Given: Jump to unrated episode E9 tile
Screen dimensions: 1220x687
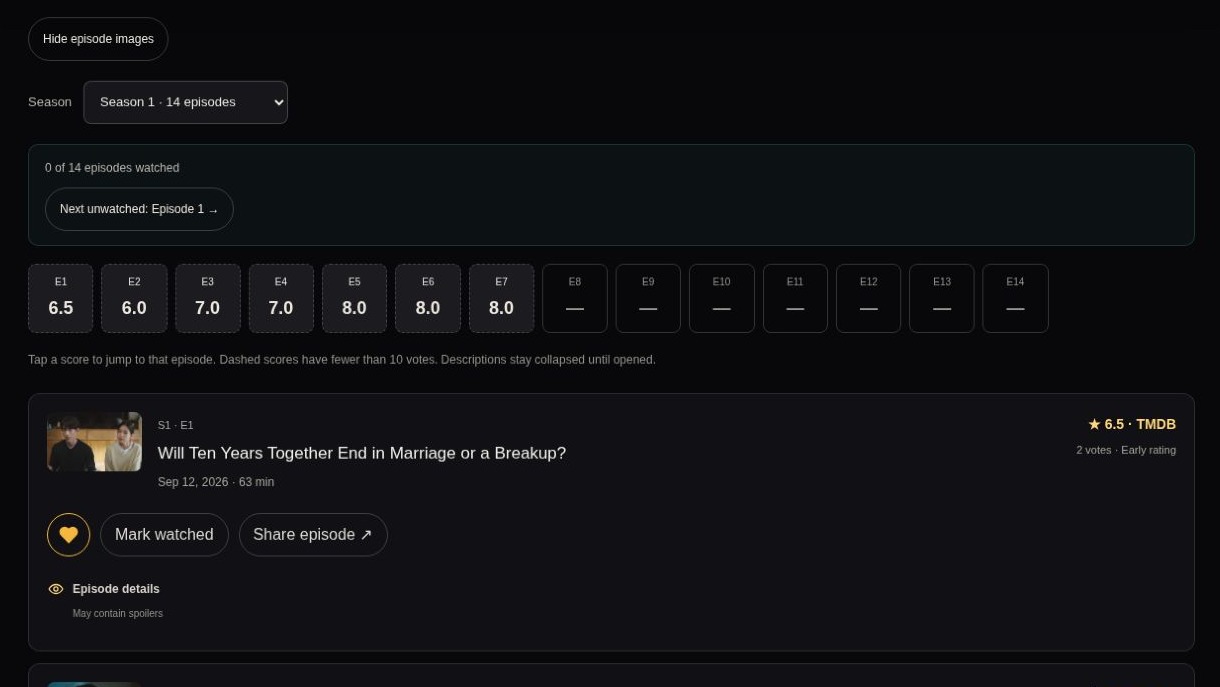Looking at the screenshot, I should (648, 298).
